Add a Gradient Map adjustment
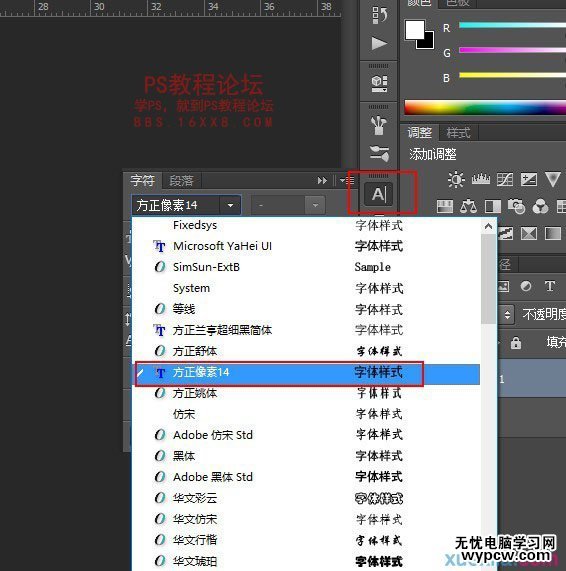This screenshot has height=571, width=566. [x=553, y=233]
